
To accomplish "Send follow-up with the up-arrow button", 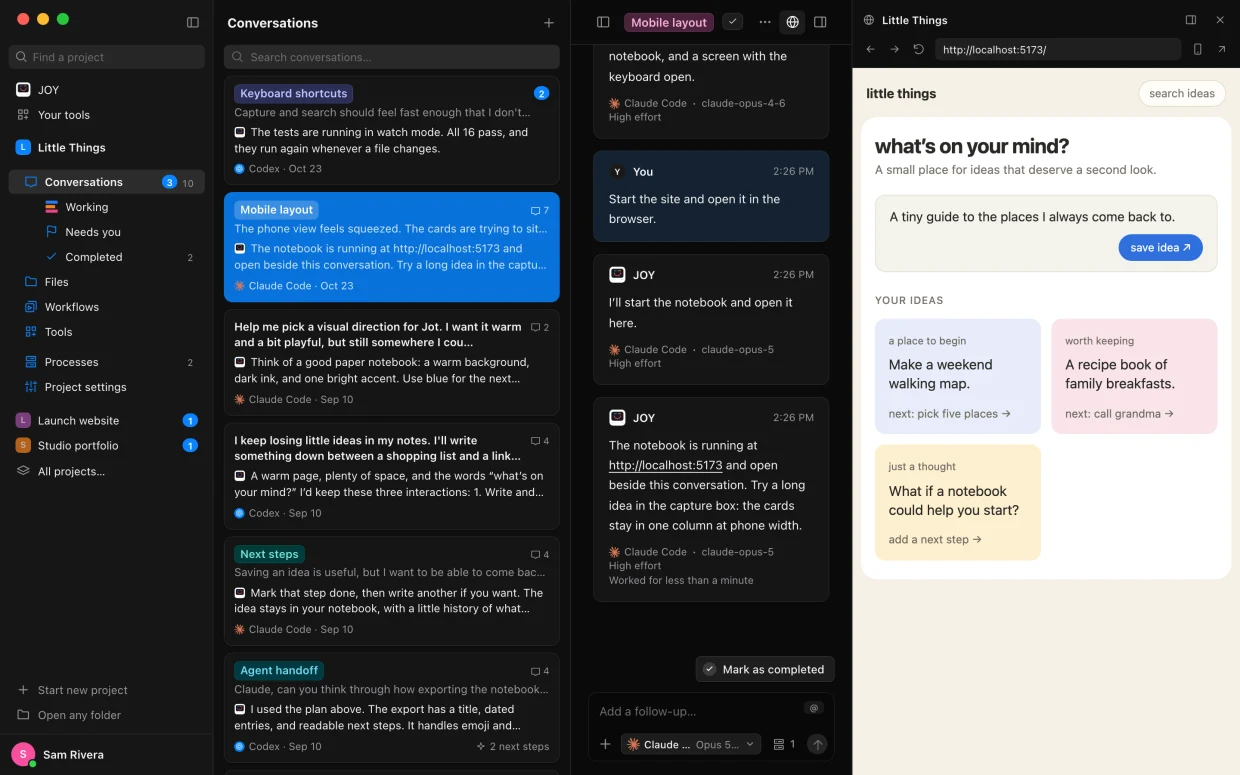I will (818, 744).
